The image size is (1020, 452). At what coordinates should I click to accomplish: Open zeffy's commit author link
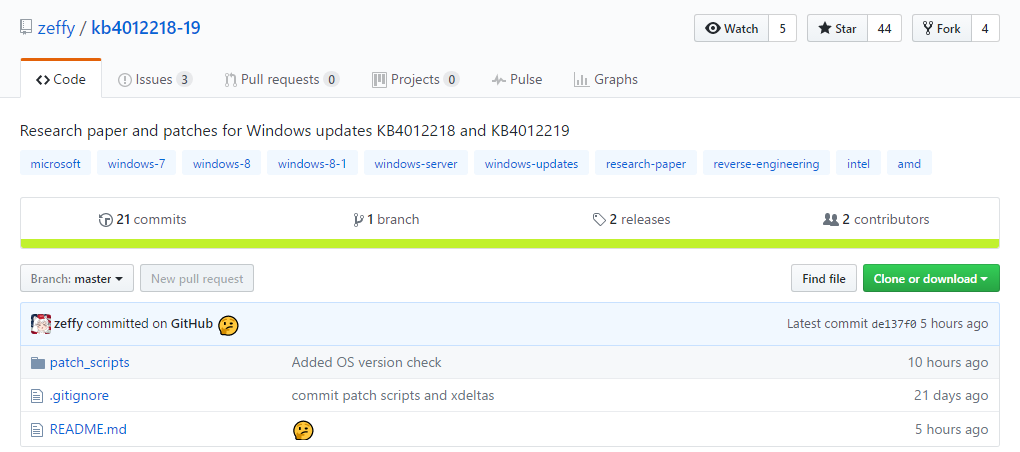coord(68,324)
